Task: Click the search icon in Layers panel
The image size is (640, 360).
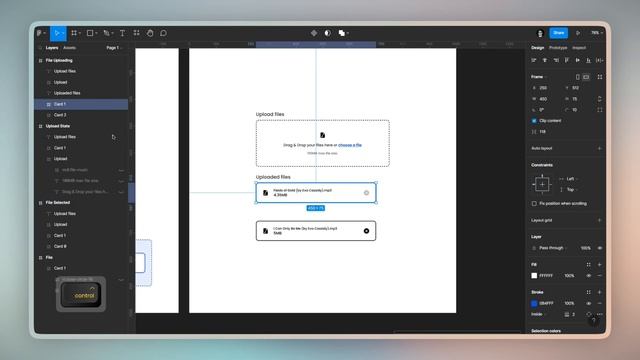Action: click(x=40, y=48)
